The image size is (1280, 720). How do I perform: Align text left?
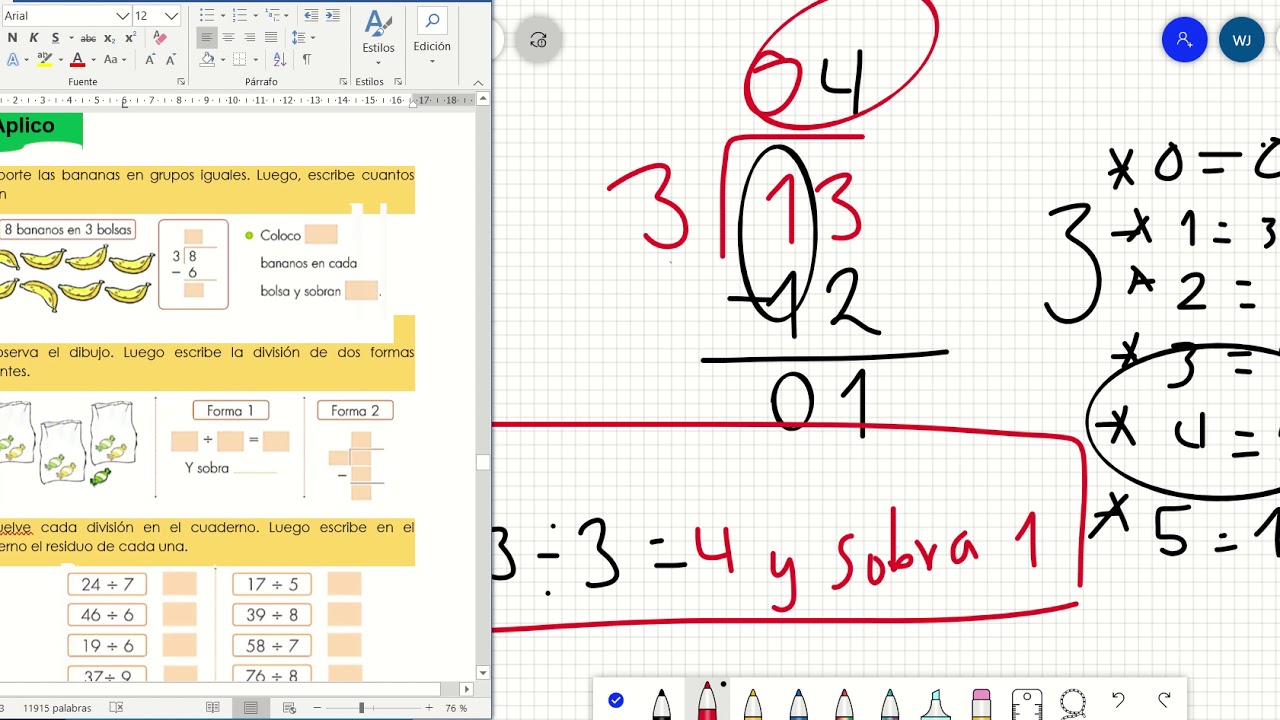coord(207,38)
